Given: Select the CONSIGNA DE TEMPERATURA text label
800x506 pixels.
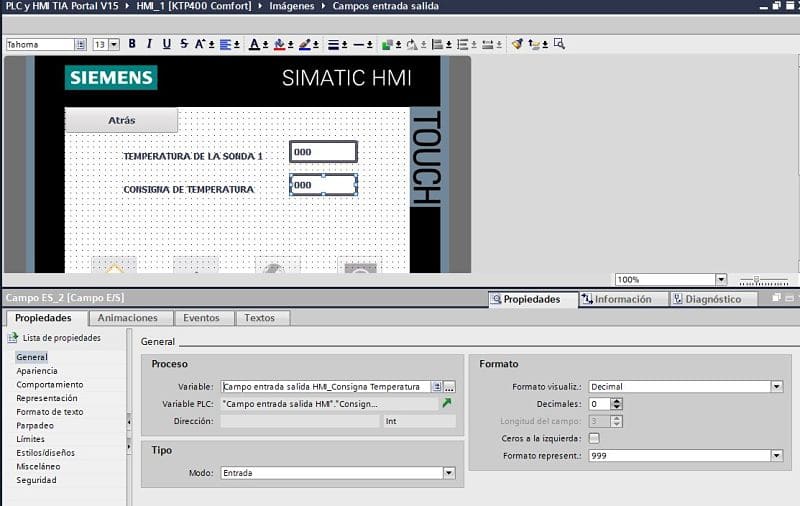Looking at the screenshot, I should pos(188,189).
